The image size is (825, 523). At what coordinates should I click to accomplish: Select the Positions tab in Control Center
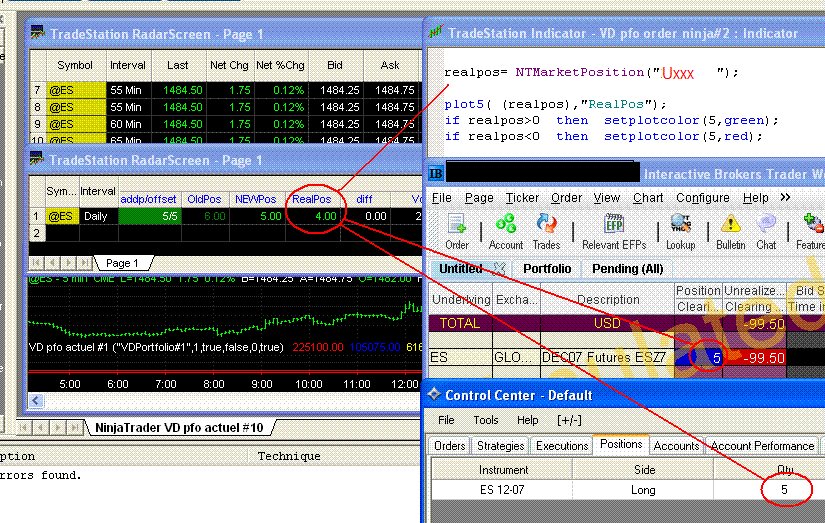coord(621,444)
